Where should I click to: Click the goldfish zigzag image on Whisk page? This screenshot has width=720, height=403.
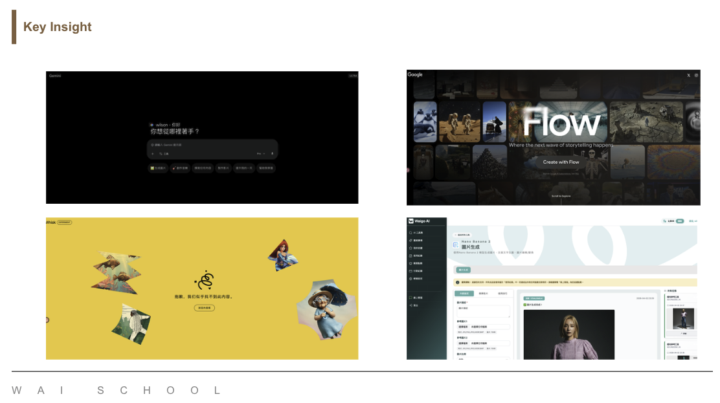tap(117, 273)
